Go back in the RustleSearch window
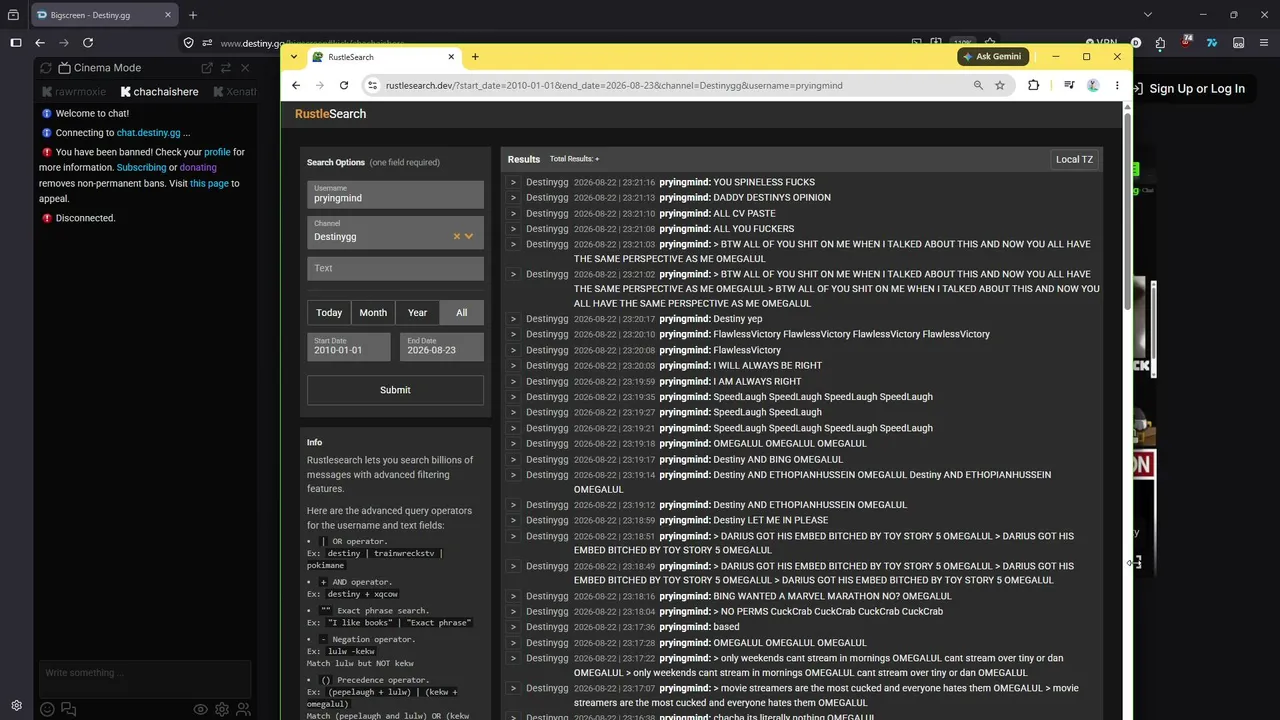 [296, 85]
